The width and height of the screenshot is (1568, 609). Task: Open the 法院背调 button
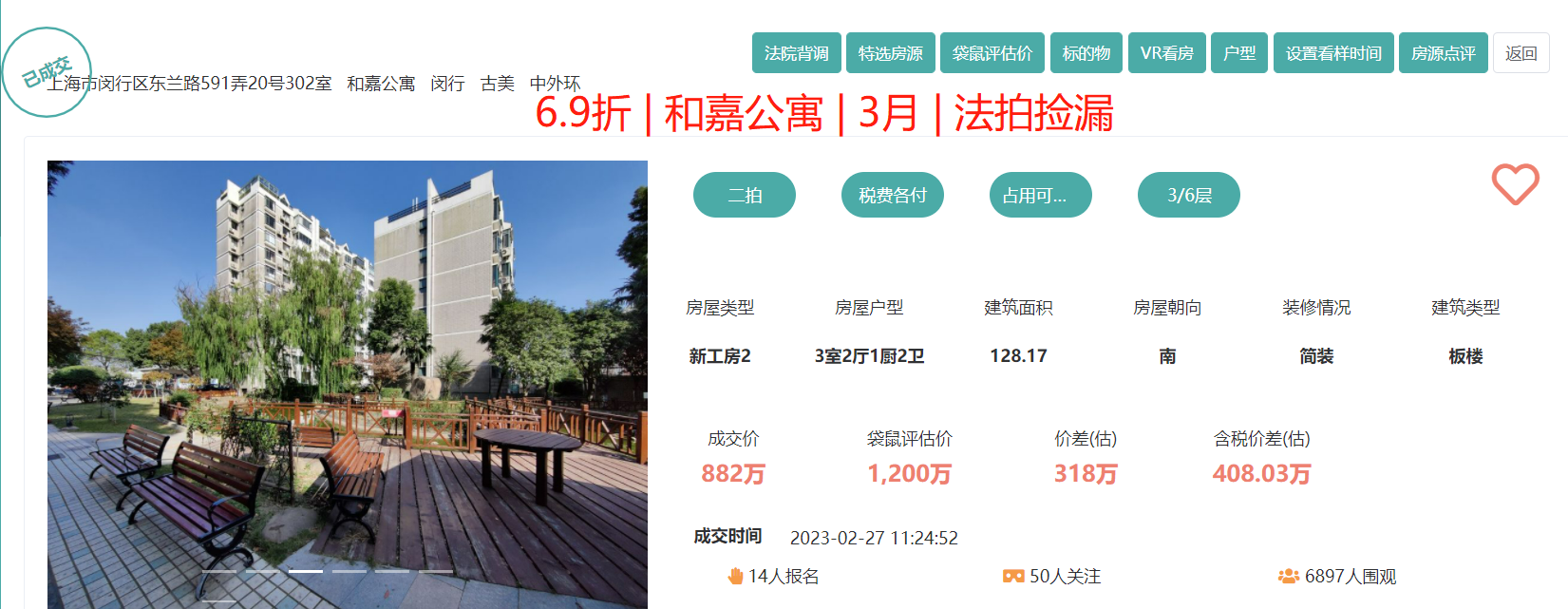click(796, 53)
